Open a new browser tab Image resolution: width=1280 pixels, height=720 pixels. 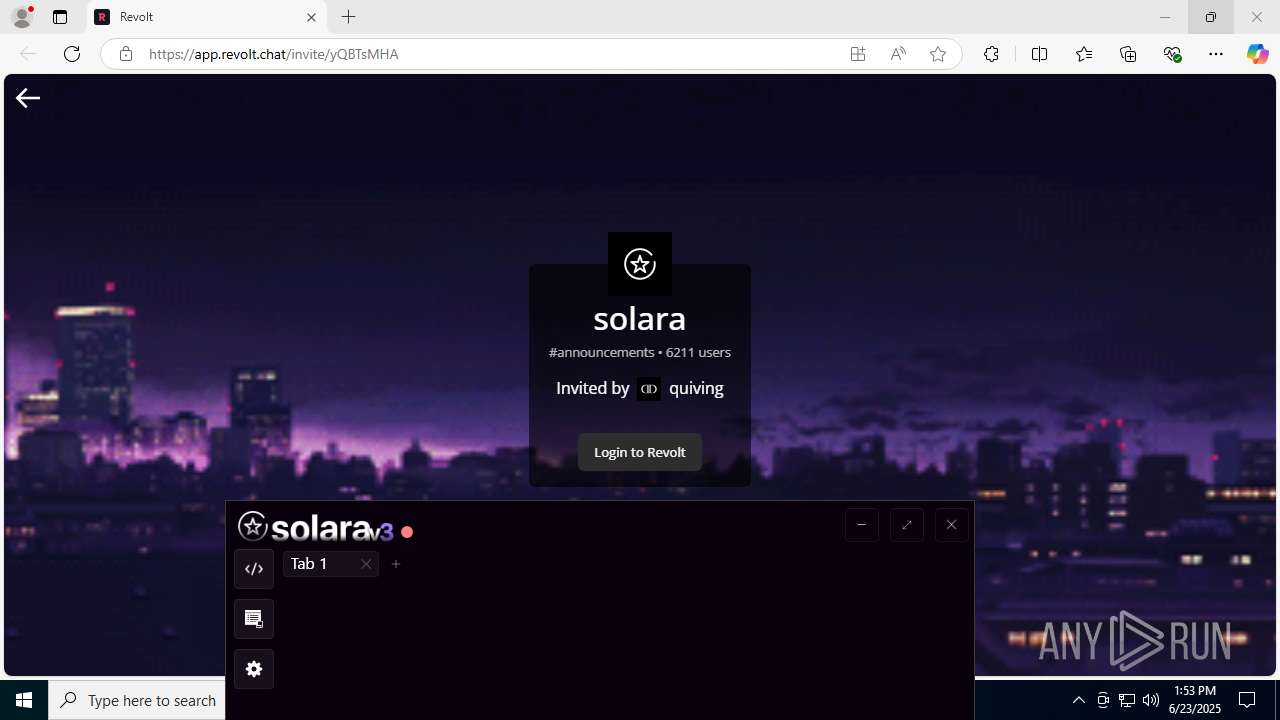[x=348, y=17]
